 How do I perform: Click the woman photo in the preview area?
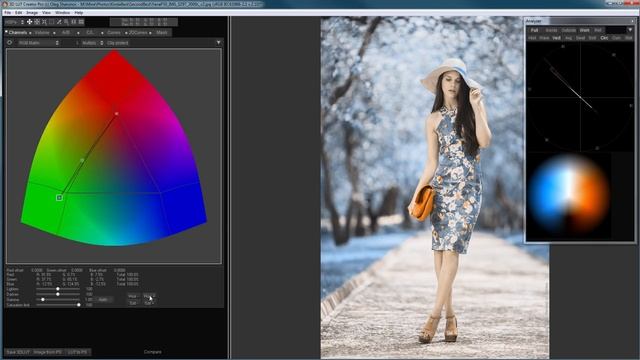(x=435, y=188)
